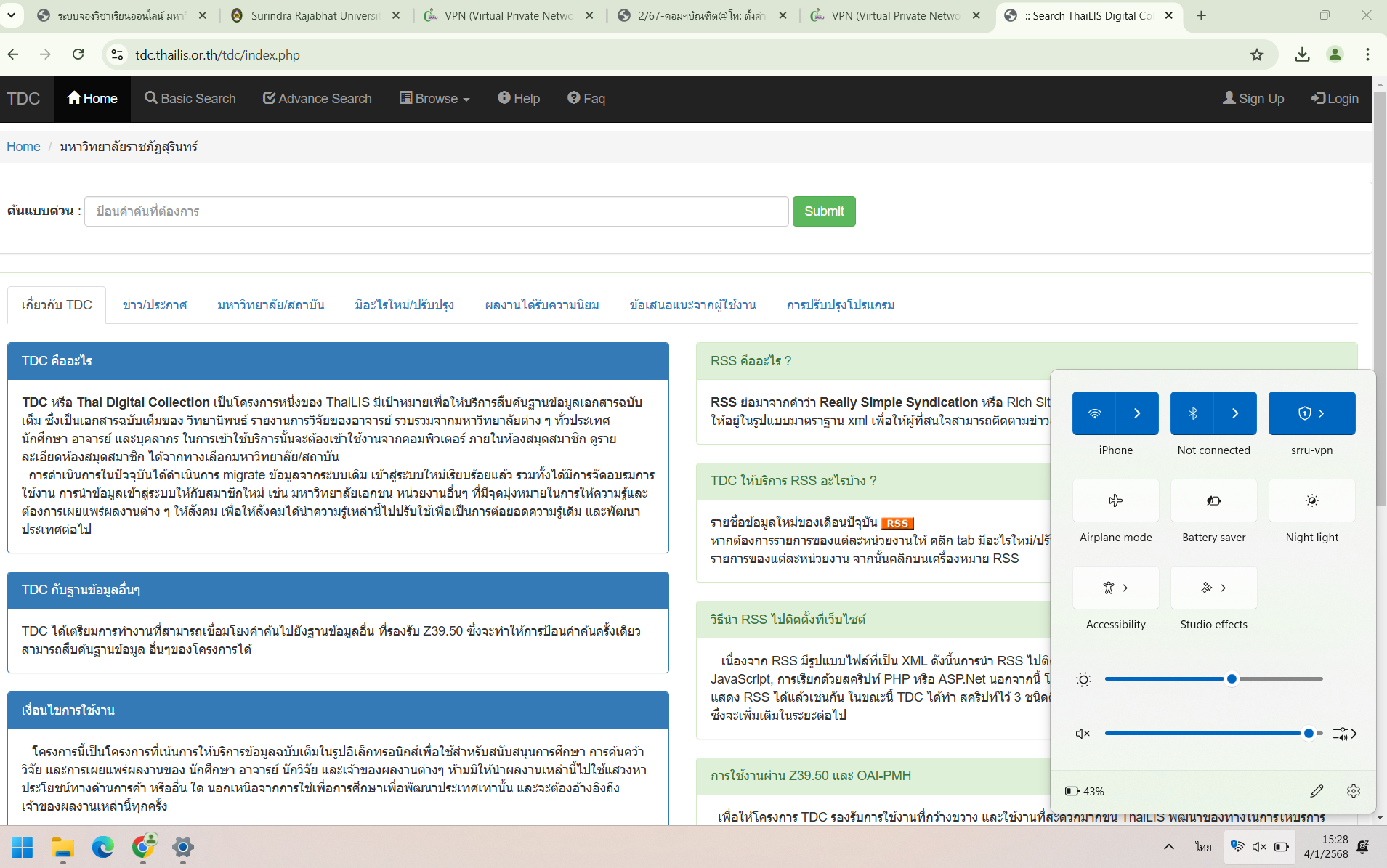Click the Login link
Screen dimensions: 1387x868
pyautogui.click(x=1335, y=99)
